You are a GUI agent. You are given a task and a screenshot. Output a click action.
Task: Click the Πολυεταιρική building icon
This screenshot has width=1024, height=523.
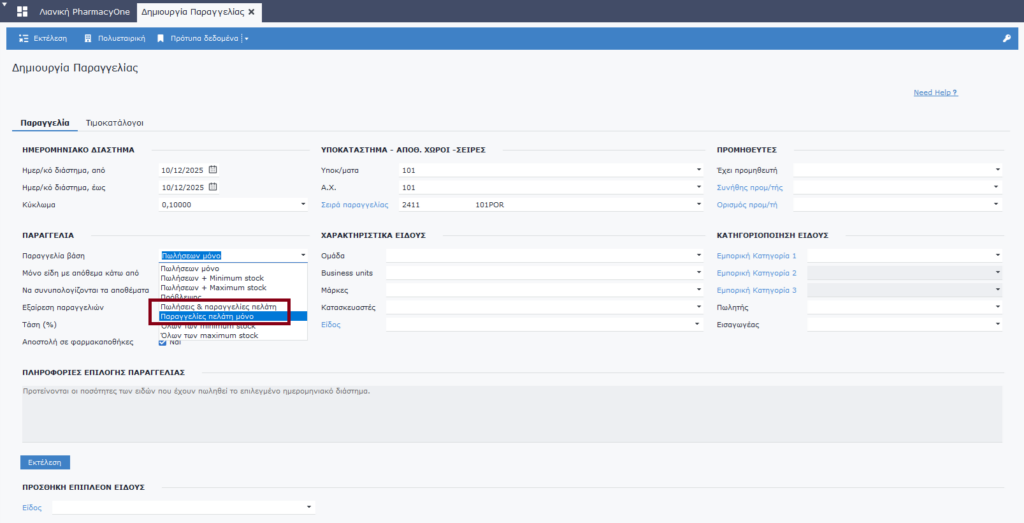point(88,38)
